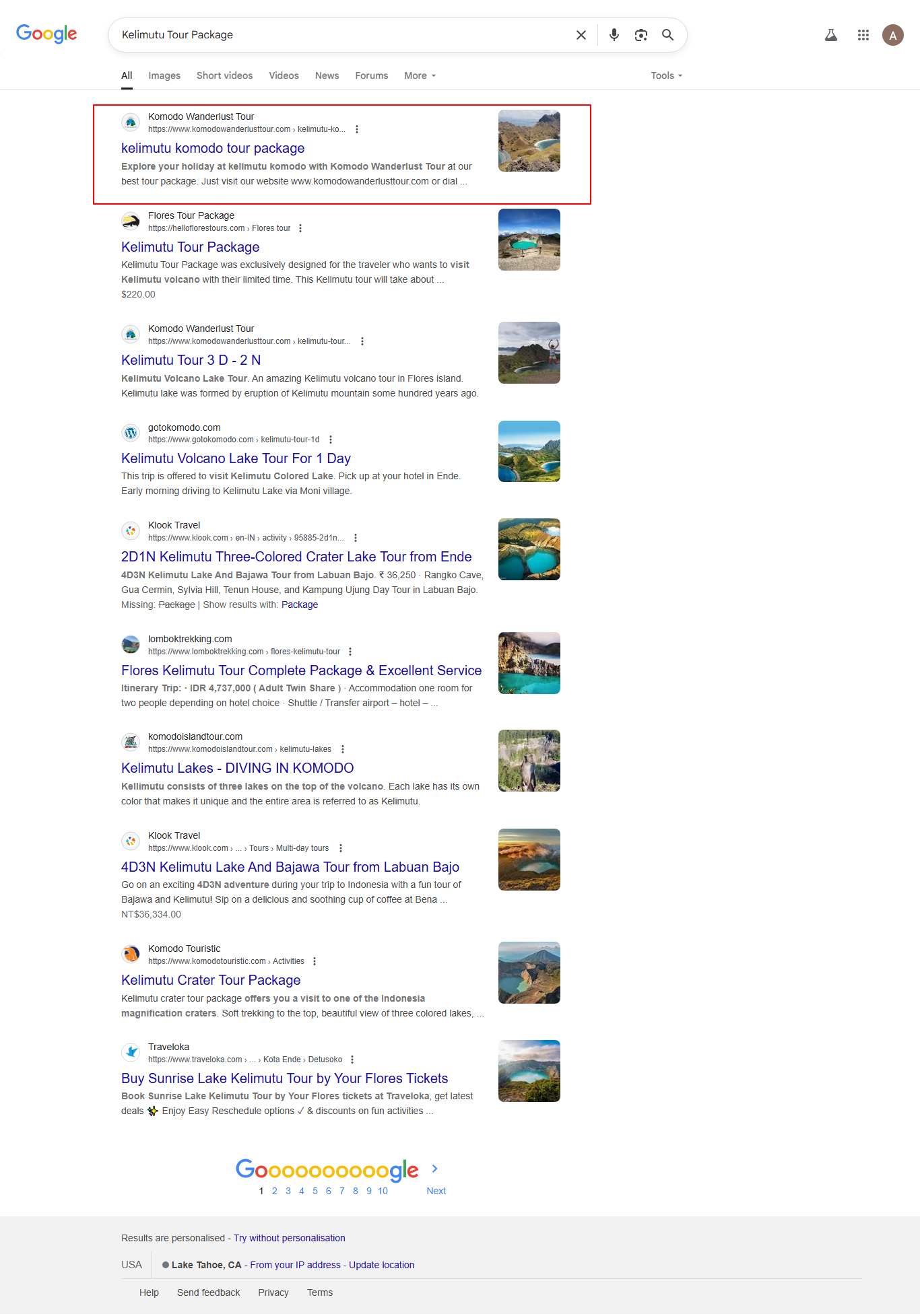Open 2D1N Kelimutu Three-Colored Crater Lake Tour link
The width and height of the screenshot is (920, 1316).
(x=296, y=557)
